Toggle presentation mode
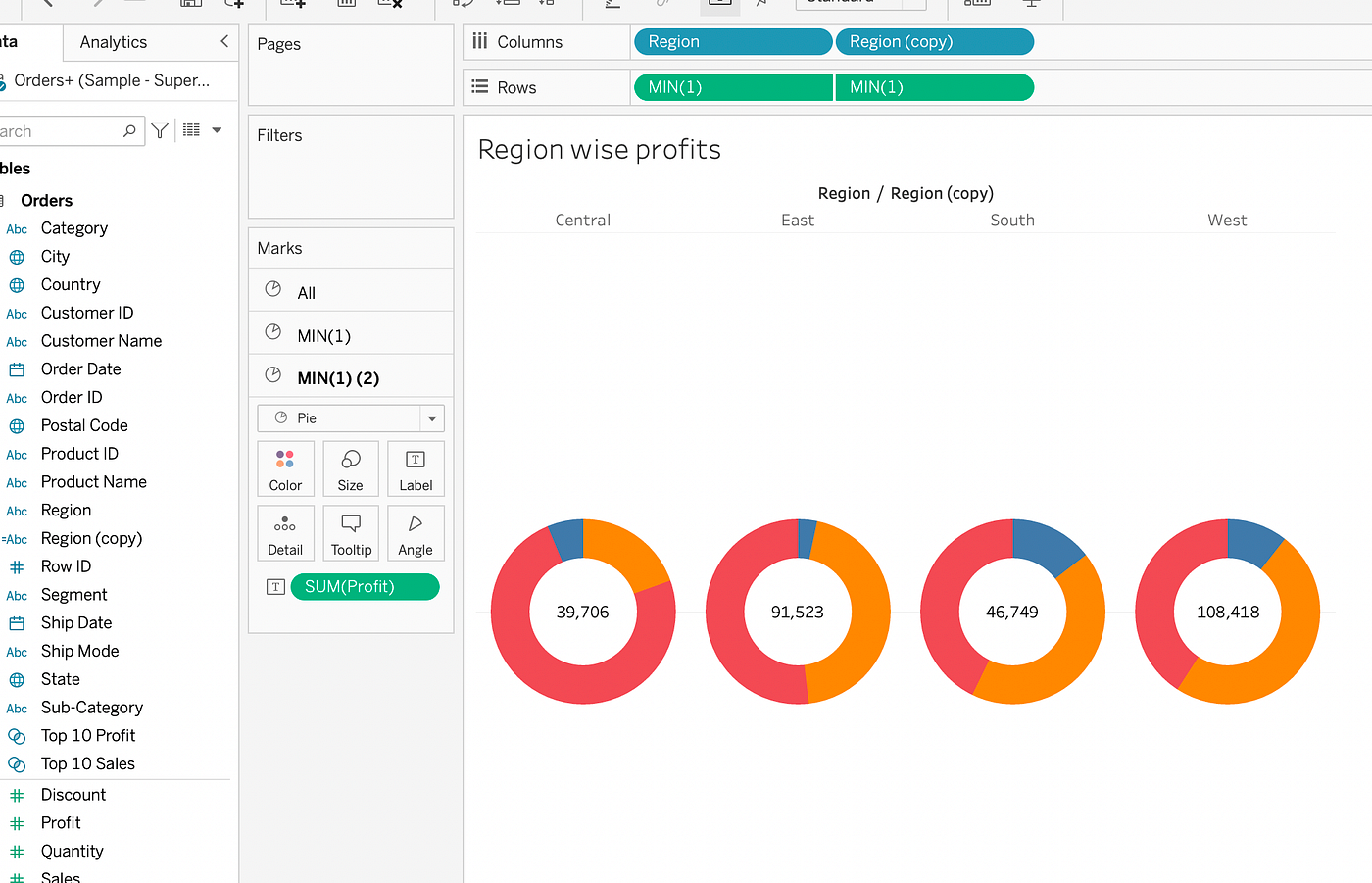Image resolution: width=1372 pixels, height=883 pixels. click(1031, 4)
